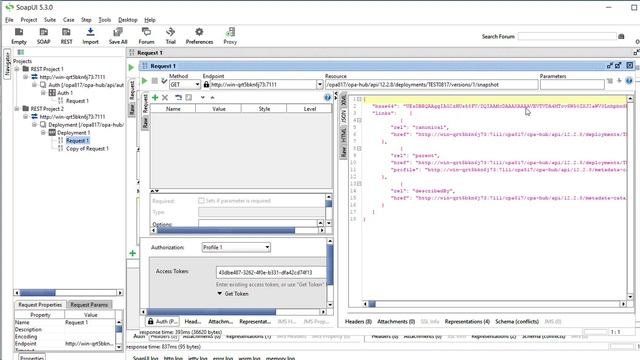Click the Level column header in parameters table
Image resolution: width=640 pixels, height=360 pixels.
click(x=309, y=109)
